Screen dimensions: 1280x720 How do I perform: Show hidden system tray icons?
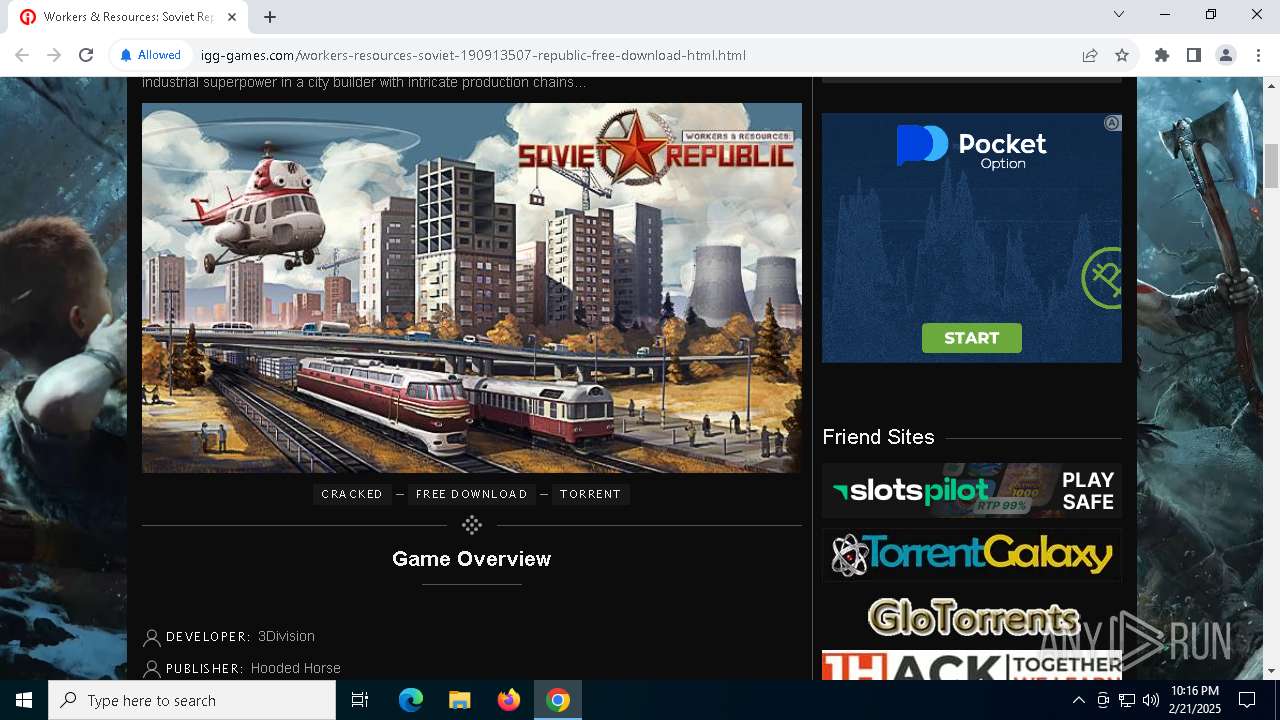click(x=1078, y=700)
